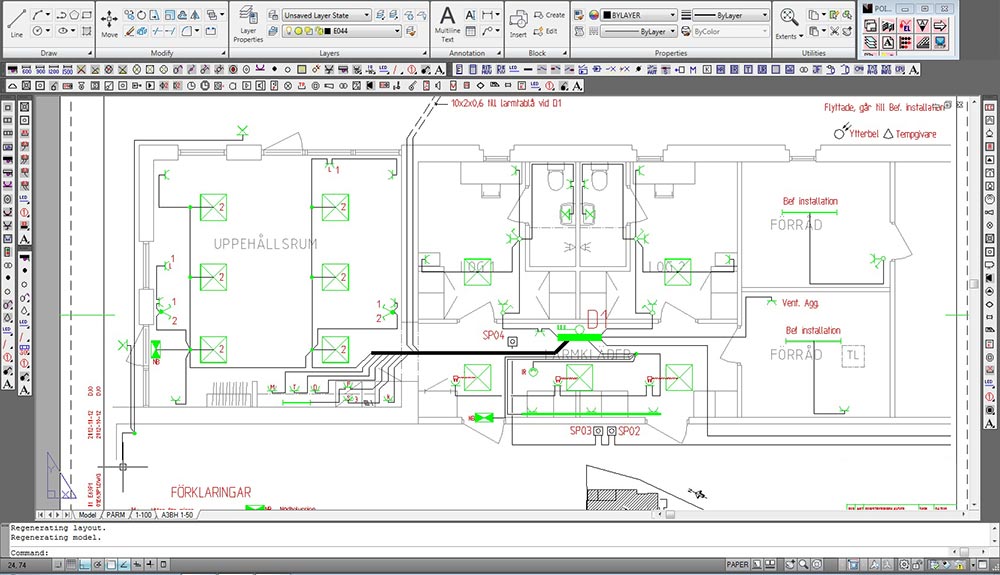Click the black E044 layer color swatch
This screenshot has width=1000, height=575.
tap(327, 31)
